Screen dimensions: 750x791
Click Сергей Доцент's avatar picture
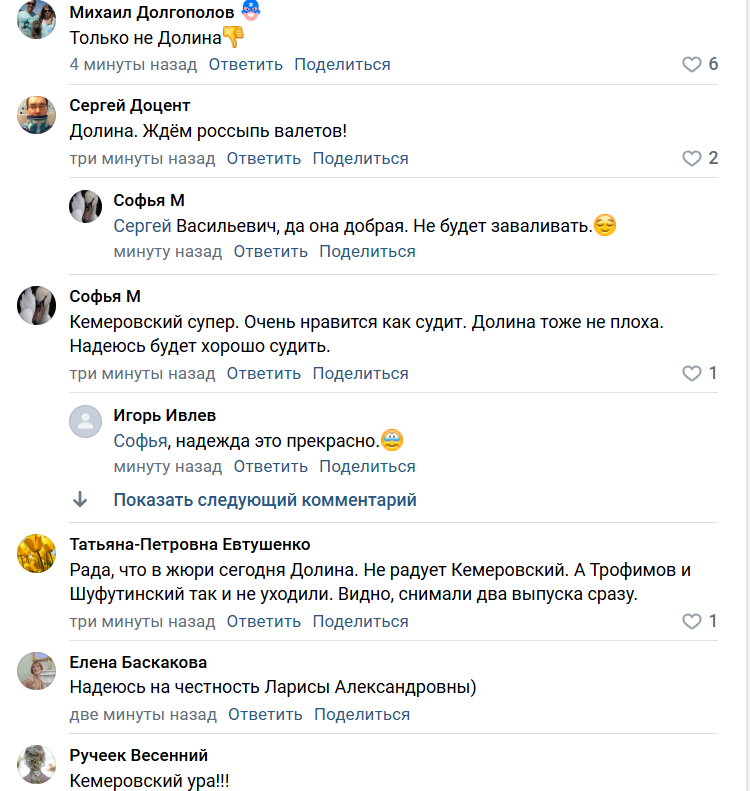click(37, 114)
